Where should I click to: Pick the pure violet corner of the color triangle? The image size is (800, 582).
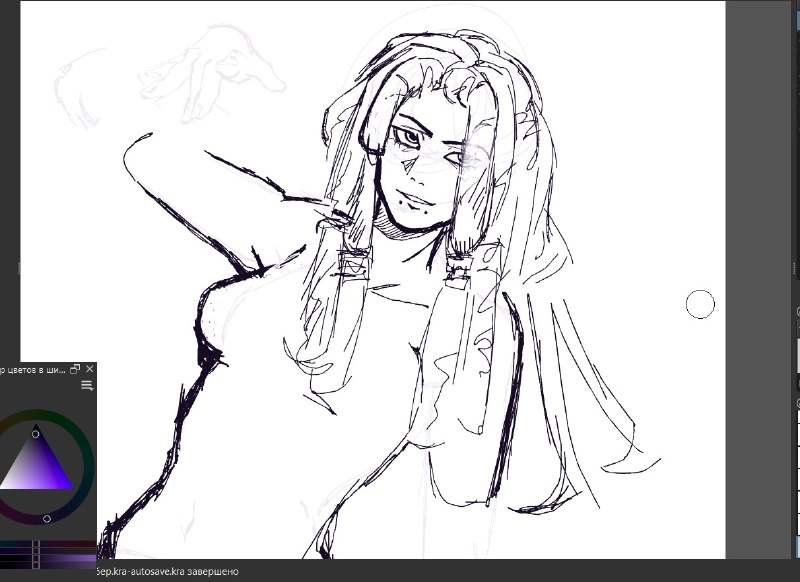(70, 487)
